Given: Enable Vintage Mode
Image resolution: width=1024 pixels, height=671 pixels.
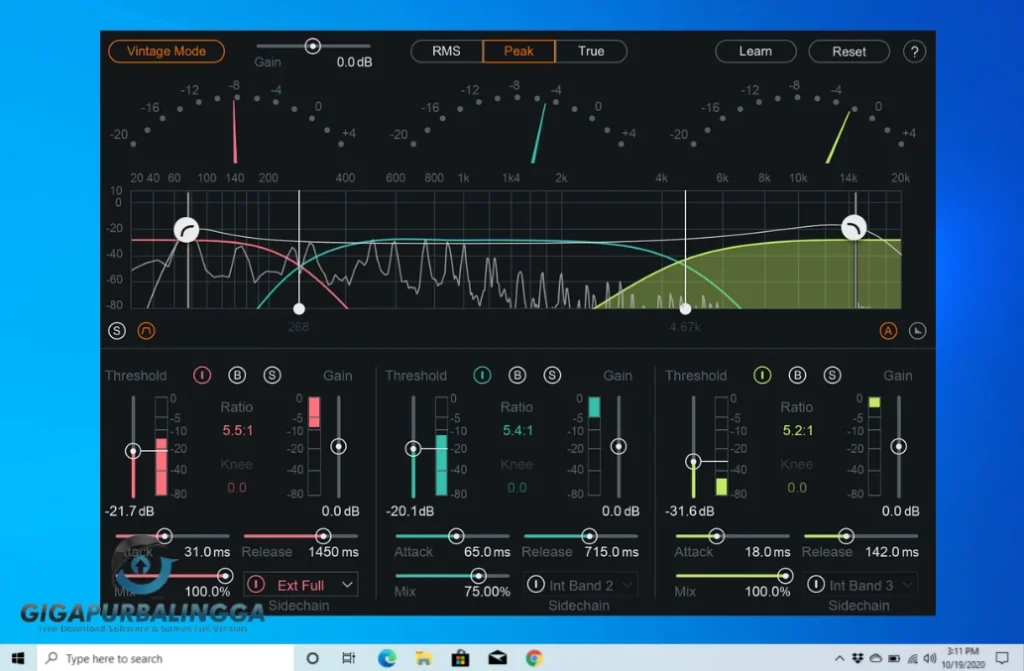Looking at the screenshot, I should [166, 51].
